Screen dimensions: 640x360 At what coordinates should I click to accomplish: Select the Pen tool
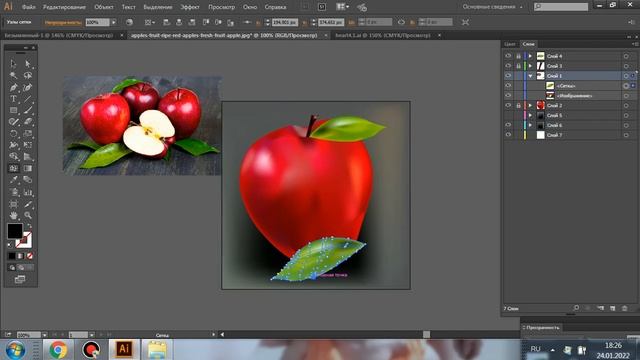[x=13, y=87]
